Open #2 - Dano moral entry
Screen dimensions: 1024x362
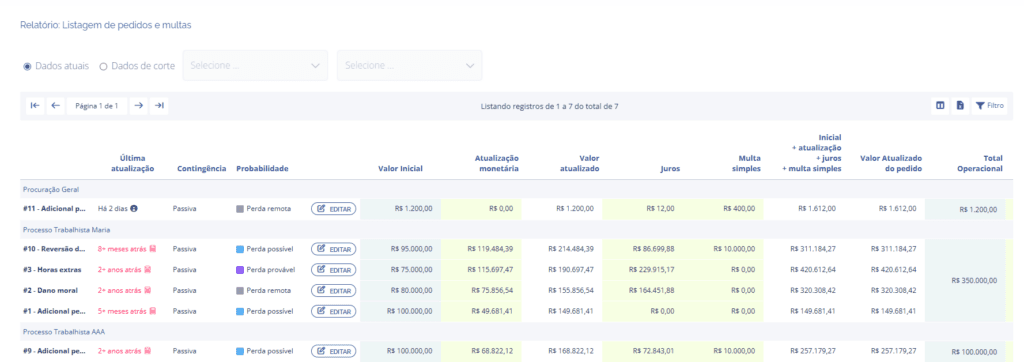click(50, 290)
